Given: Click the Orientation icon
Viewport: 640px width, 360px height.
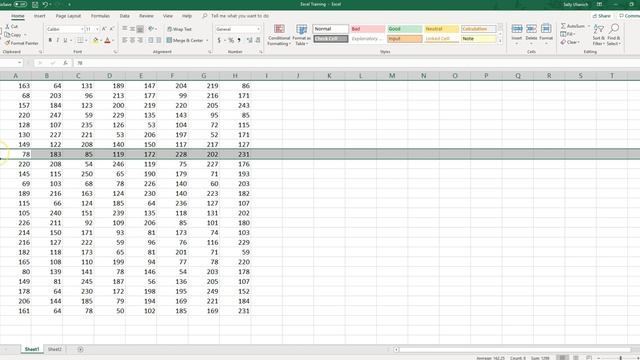Looking at the screenshot, I should coord(151,29).
